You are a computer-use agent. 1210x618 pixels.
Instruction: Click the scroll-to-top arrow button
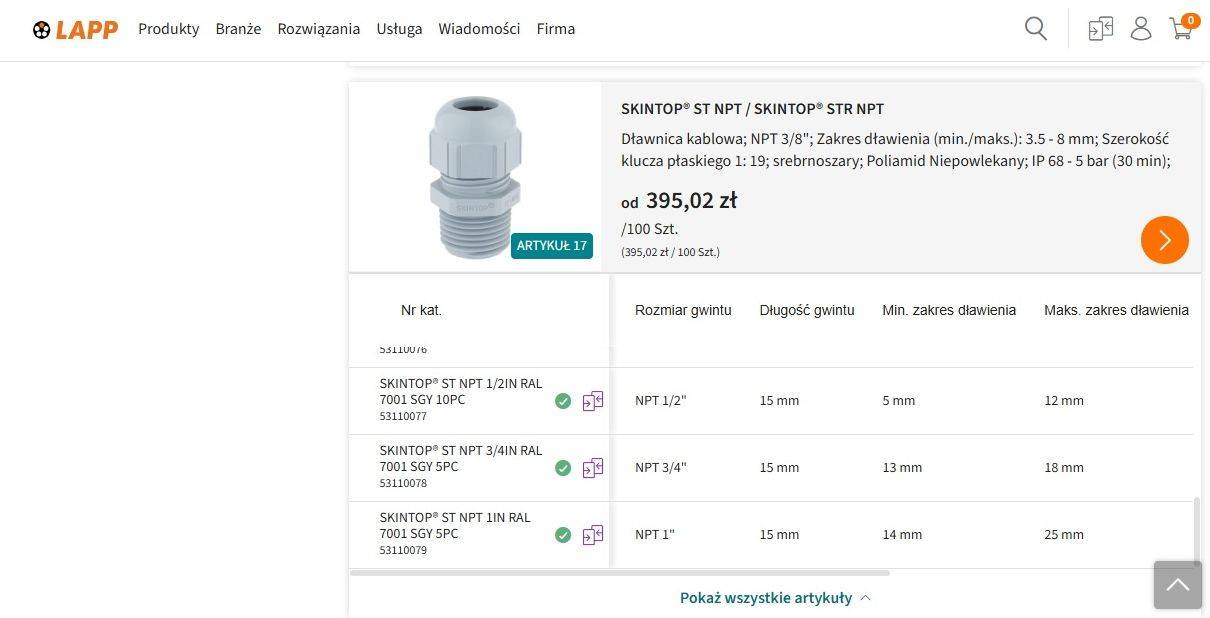1178,585
